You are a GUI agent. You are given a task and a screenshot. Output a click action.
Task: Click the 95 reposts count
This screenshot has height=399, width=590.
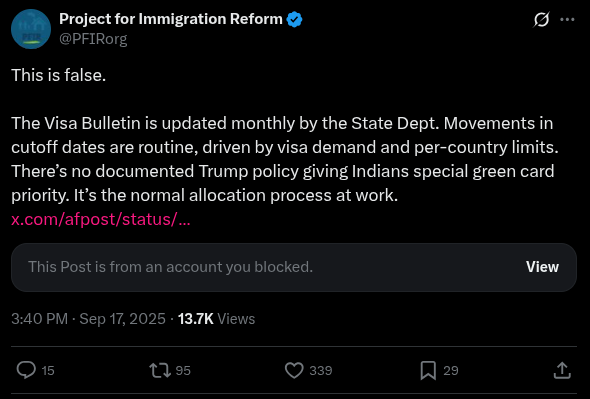click(183, 371)
